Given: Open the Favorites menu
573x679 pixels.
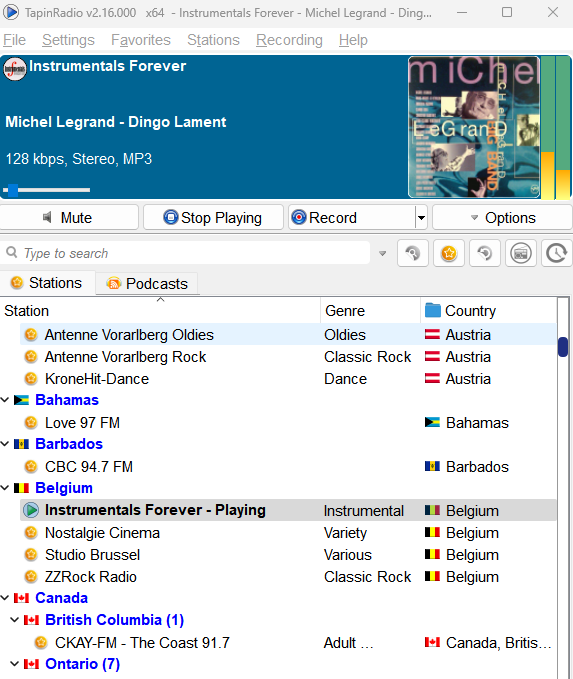Looking at the screenshot, I should tap(141, 40).
